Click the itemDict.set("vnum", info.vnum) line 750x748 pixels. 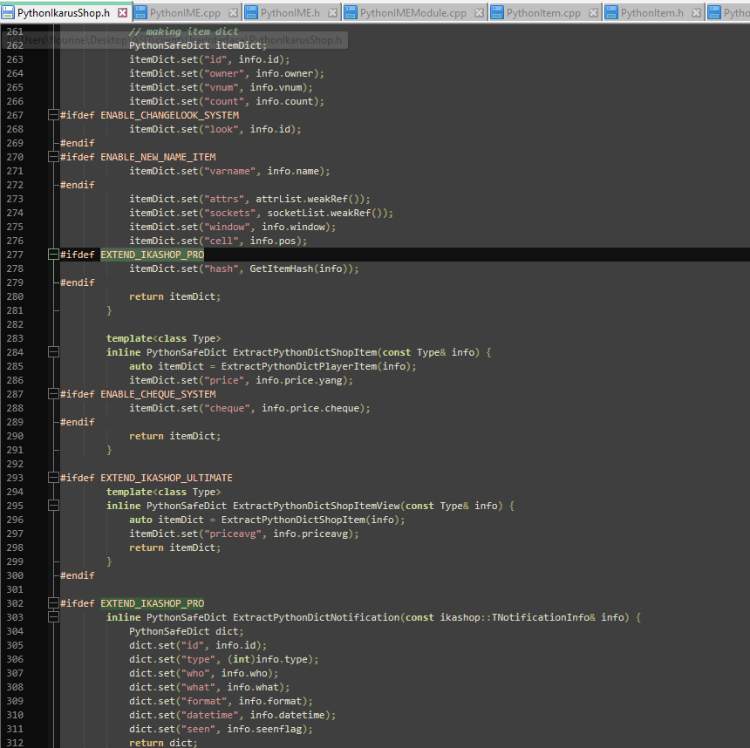(221, 87)
